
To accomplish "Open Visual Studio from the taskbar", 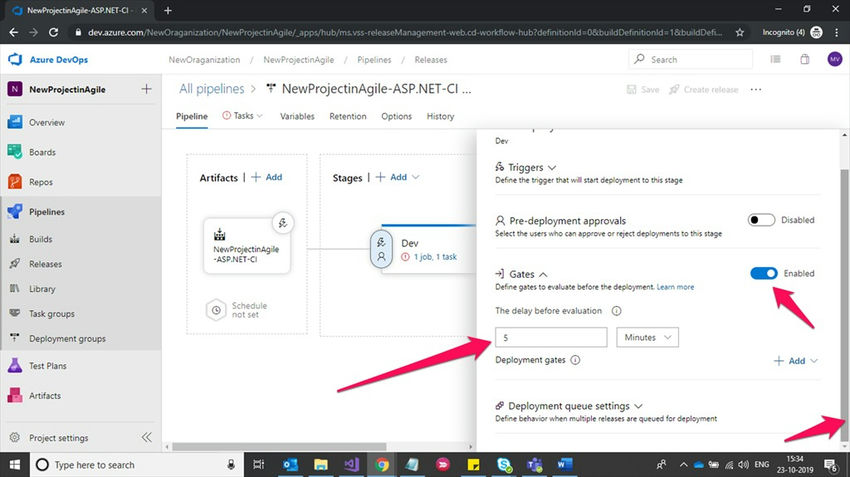I will pyautogui.click(x=351, y=465).
